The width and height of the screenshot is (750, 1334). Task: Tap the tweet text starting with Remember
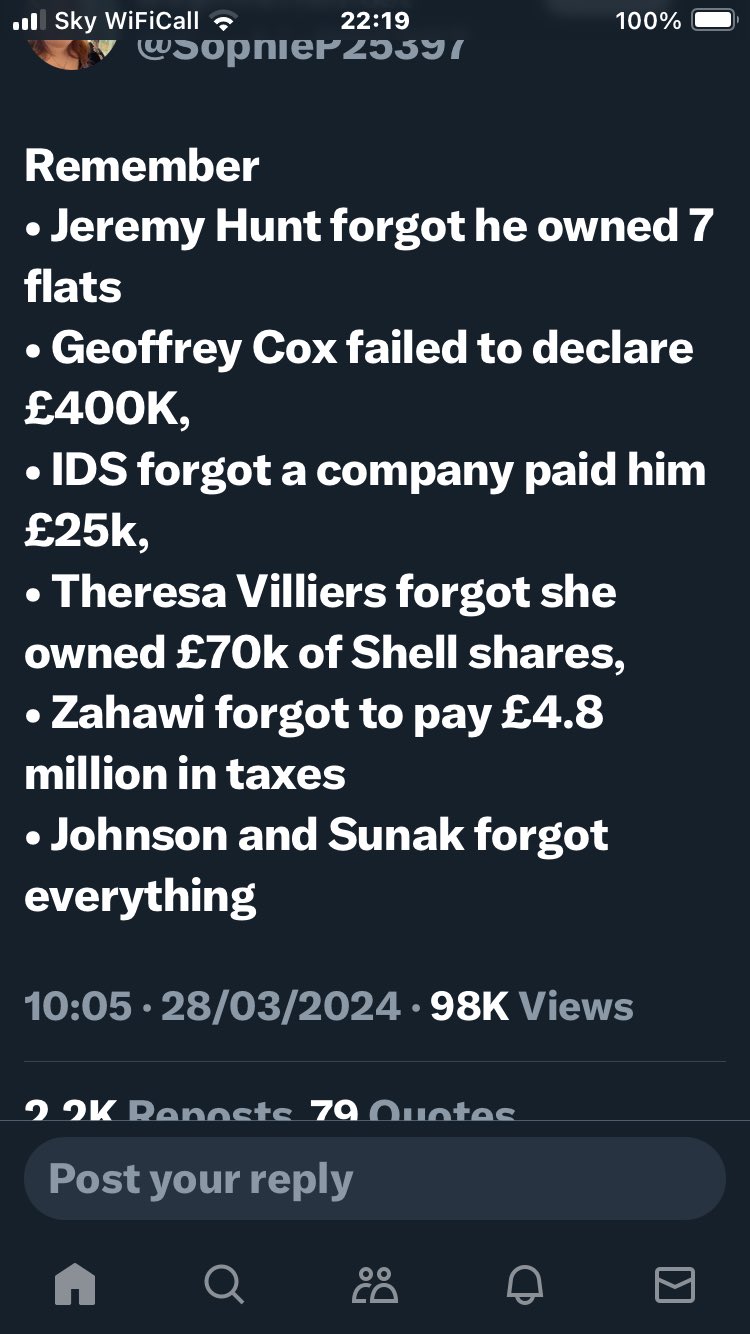pos(370,530)
